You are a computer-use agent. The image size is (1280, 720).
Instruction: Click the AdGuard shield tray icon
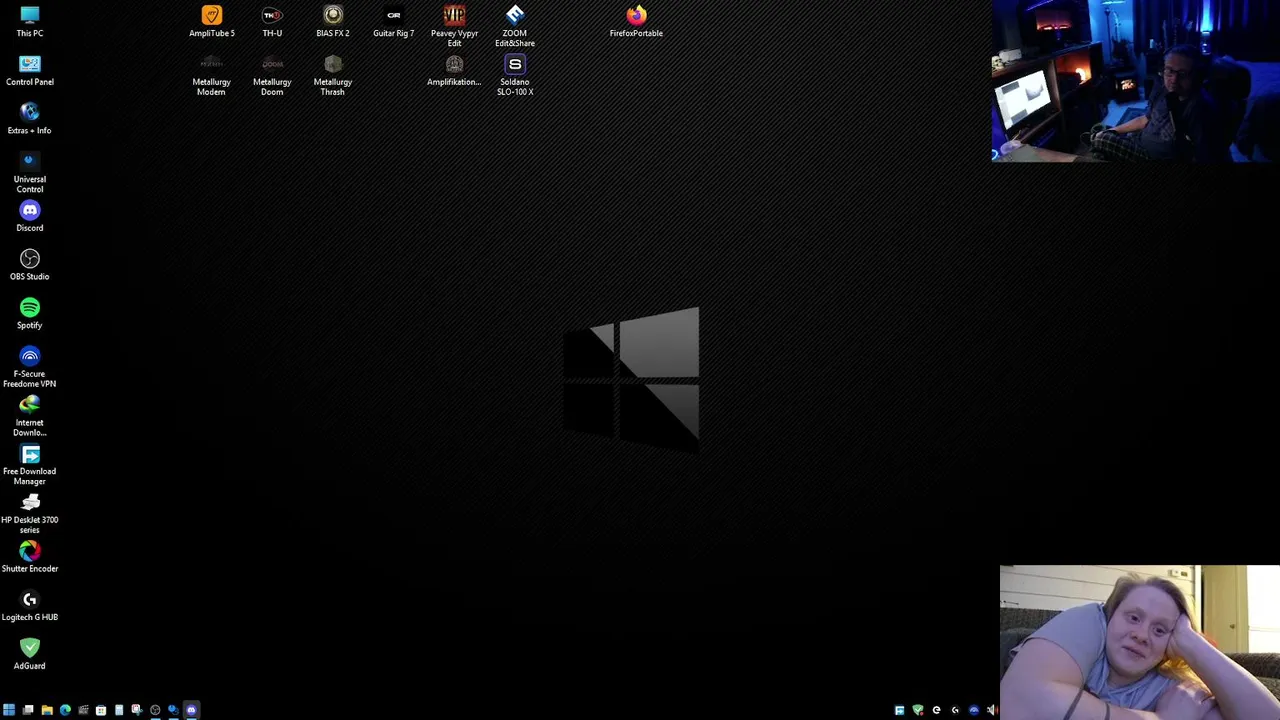click(918, 710)
